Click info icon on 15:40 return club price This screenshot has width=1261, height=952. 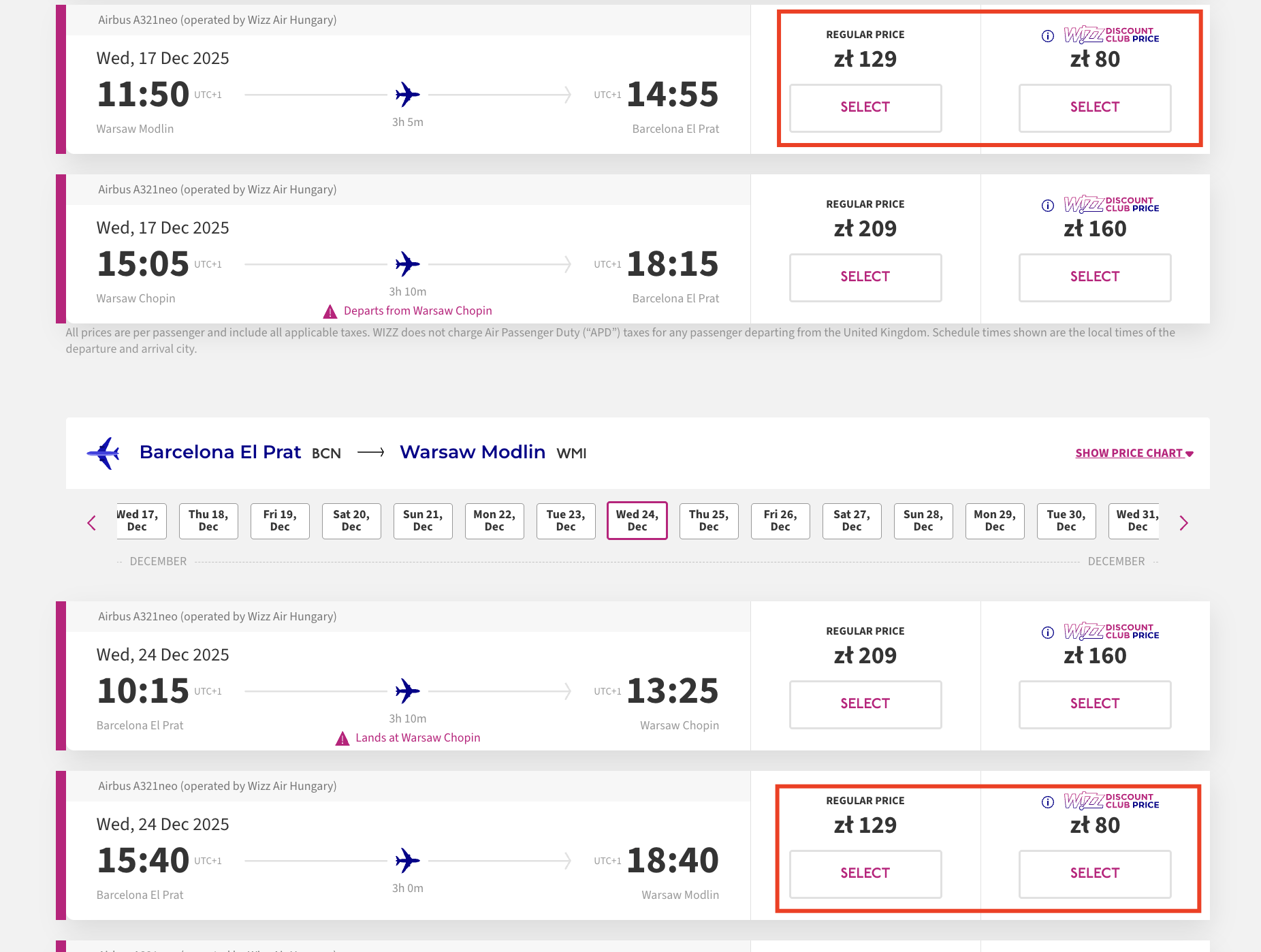point(1048,802)
